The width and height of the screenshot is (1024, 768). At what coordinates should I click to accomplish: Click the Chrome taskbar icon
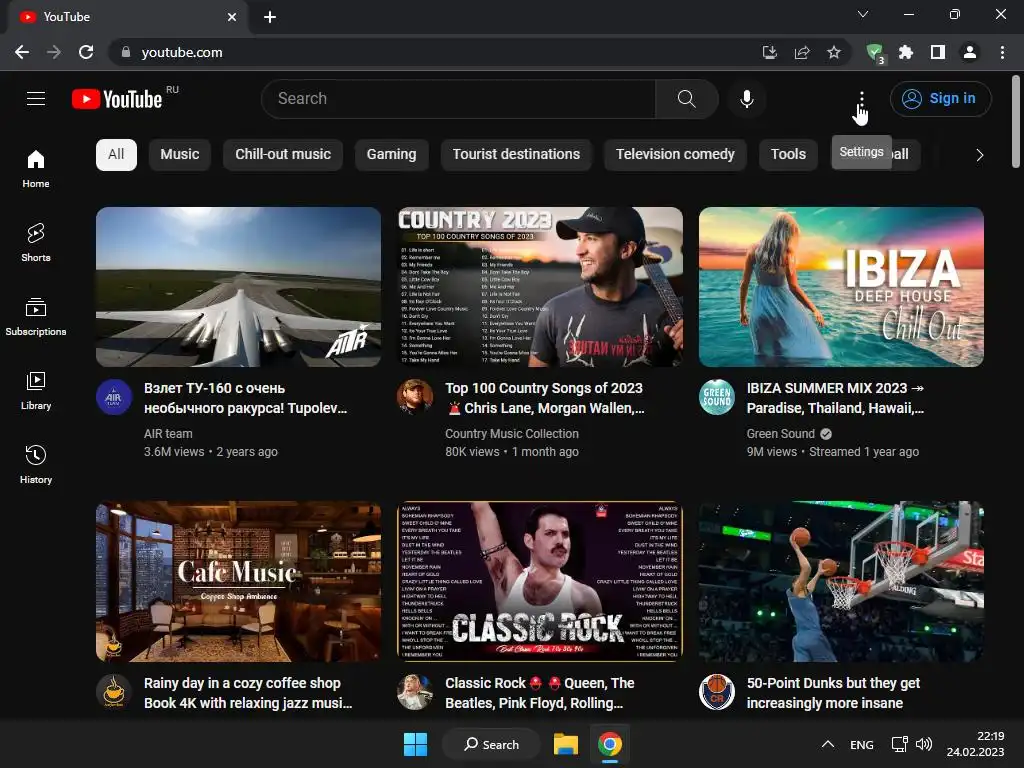click(x=610, y=744)
